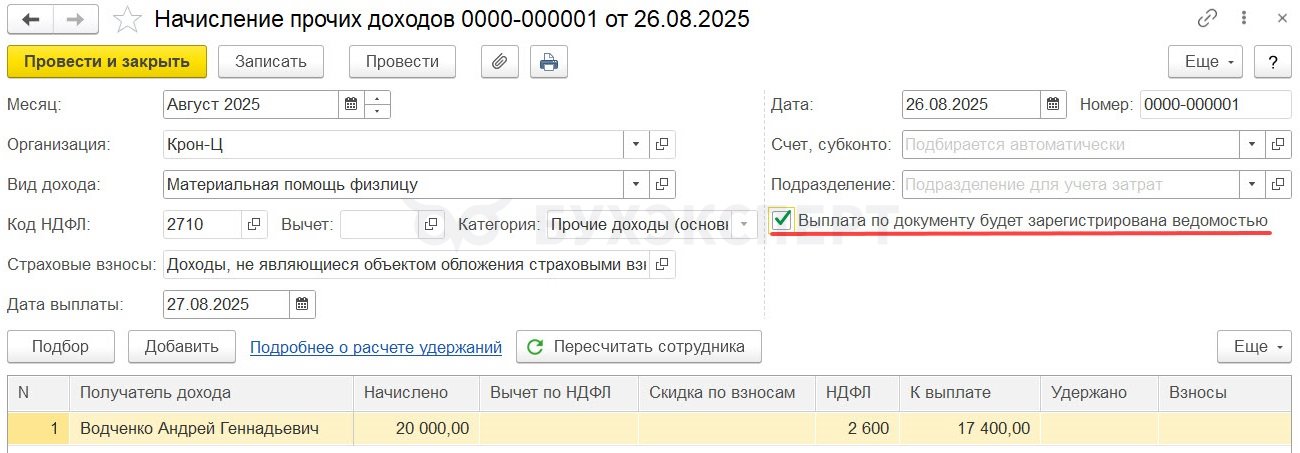Open calendar for Дата выплаты field

[303, 304]
